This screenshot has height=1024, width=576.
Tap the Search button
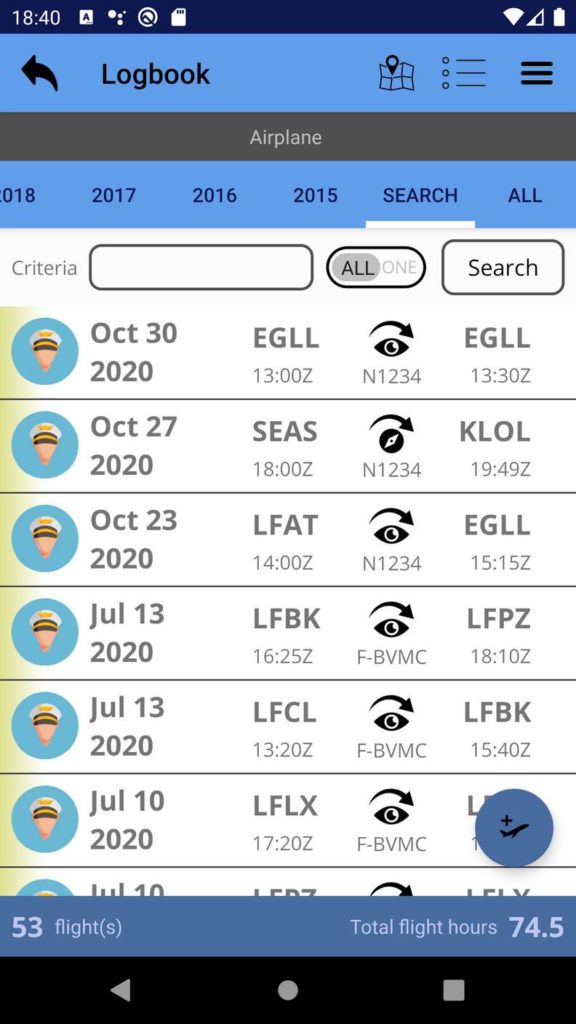click(x=503, y=267)
